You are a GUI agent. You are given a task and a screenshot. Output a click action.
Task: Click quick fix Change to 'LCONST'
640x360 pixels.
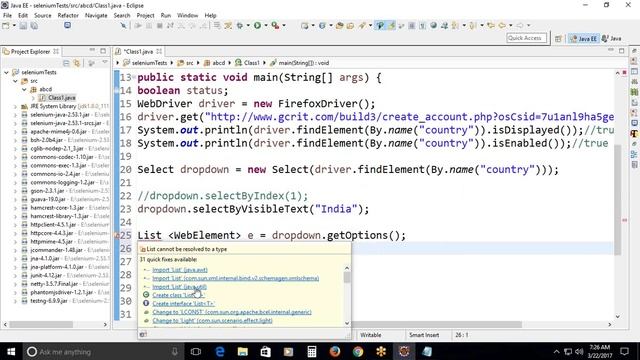[x=232, y=312]
